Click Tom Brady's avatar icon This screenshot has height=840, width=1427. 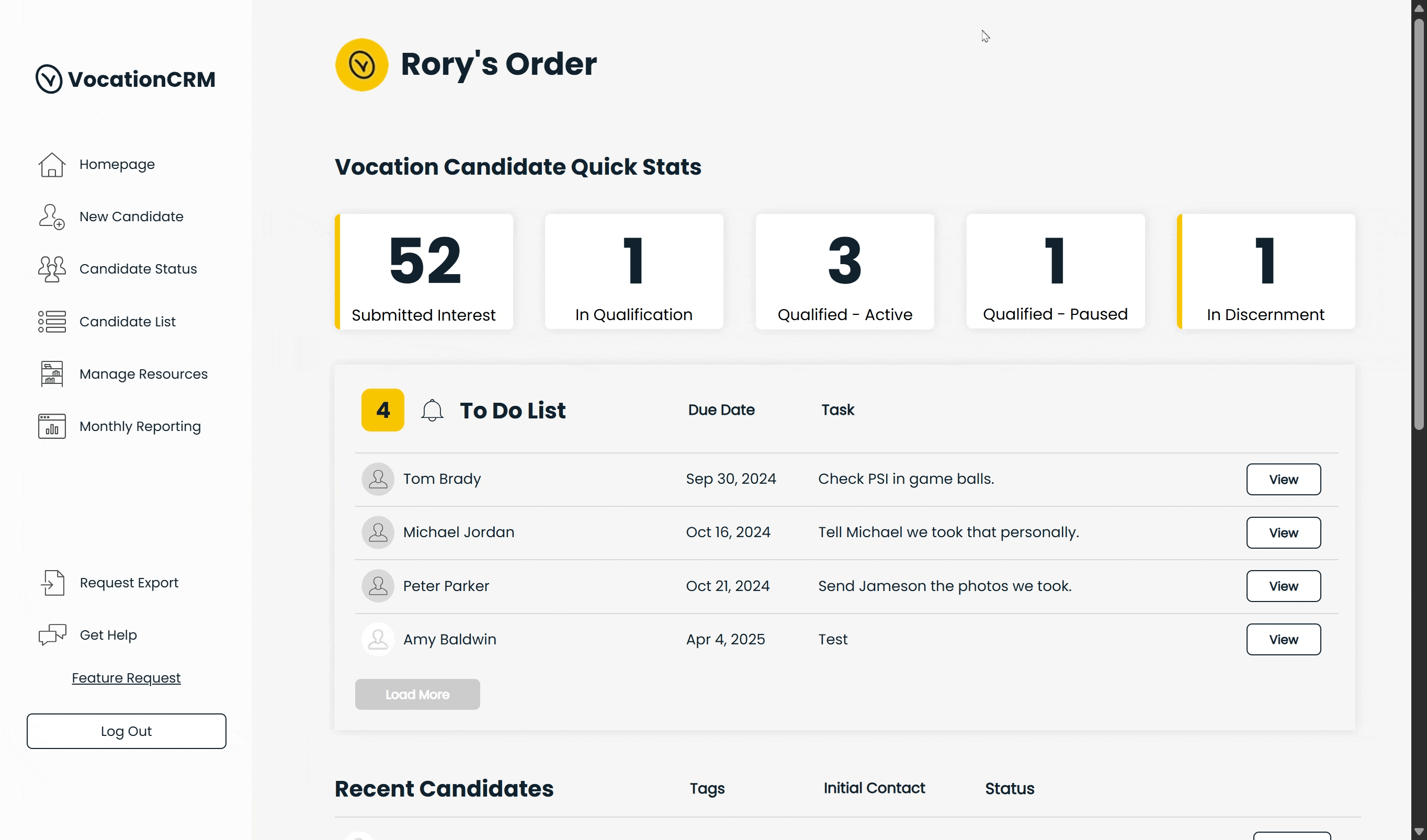[378, 479]
